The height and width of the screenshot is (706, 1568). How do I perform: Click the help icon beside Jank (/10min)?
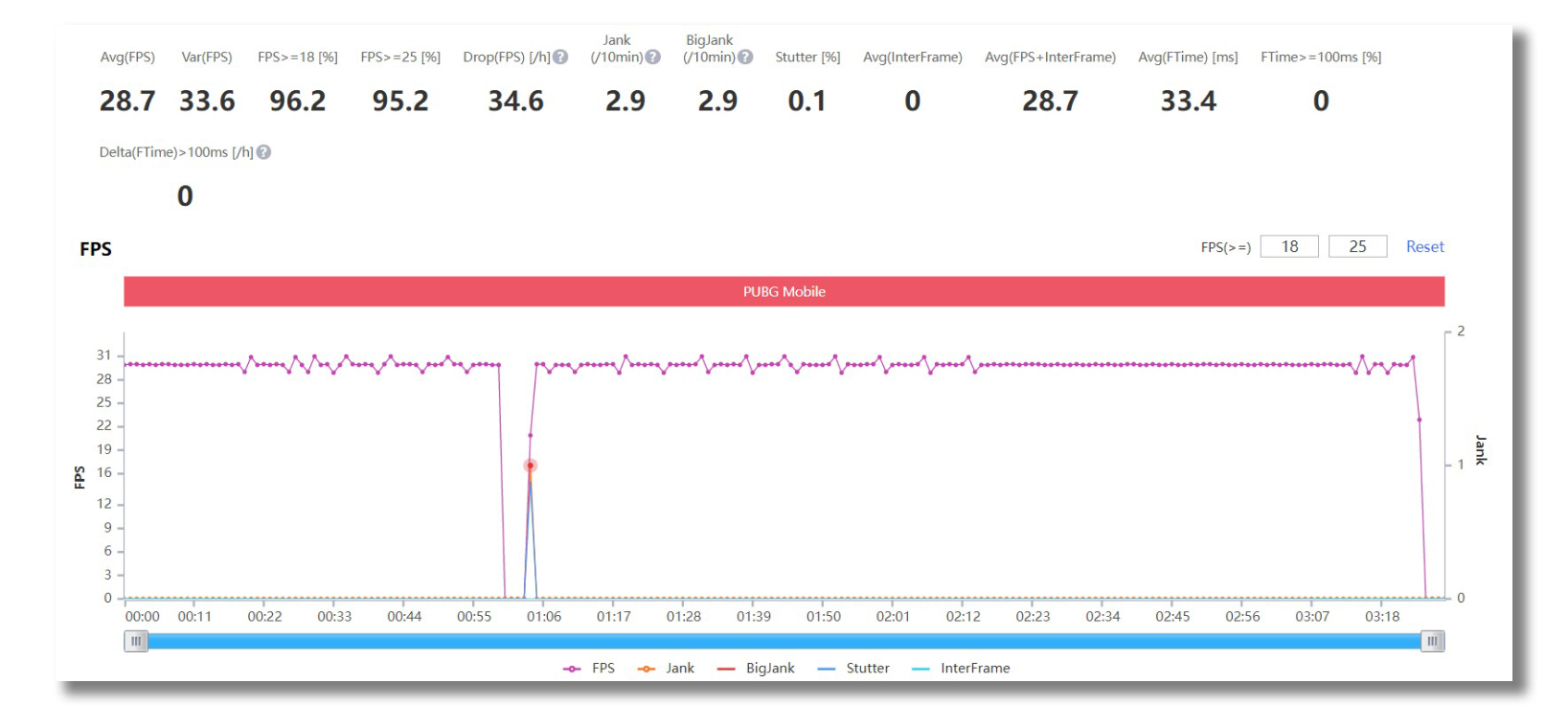[x=652, y=57]
